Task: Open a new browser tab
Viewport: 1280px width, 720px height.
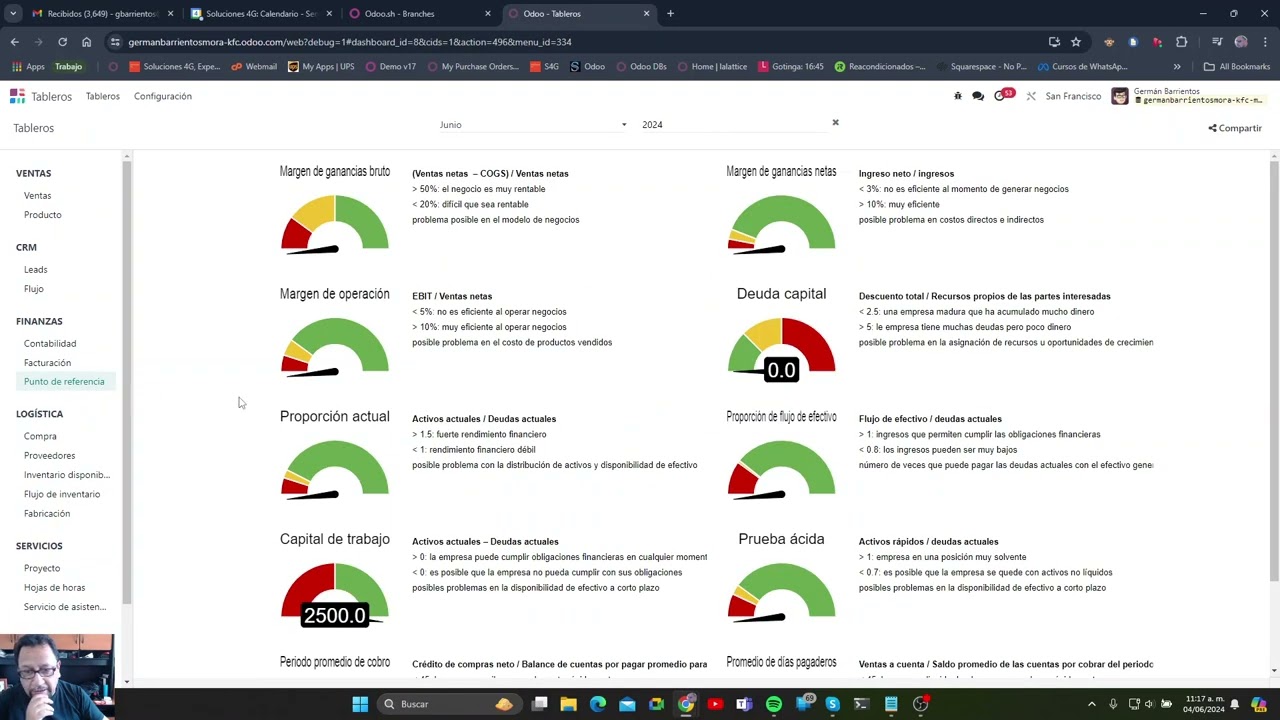Action: (x=670, y=14)
